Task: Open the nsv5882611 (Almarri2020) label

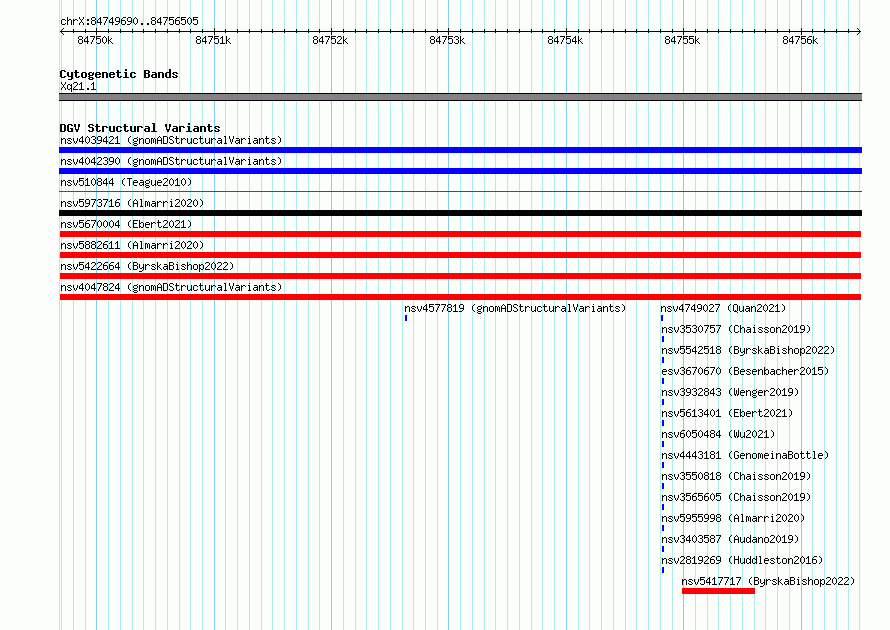Action: click(x=132, y=245)
